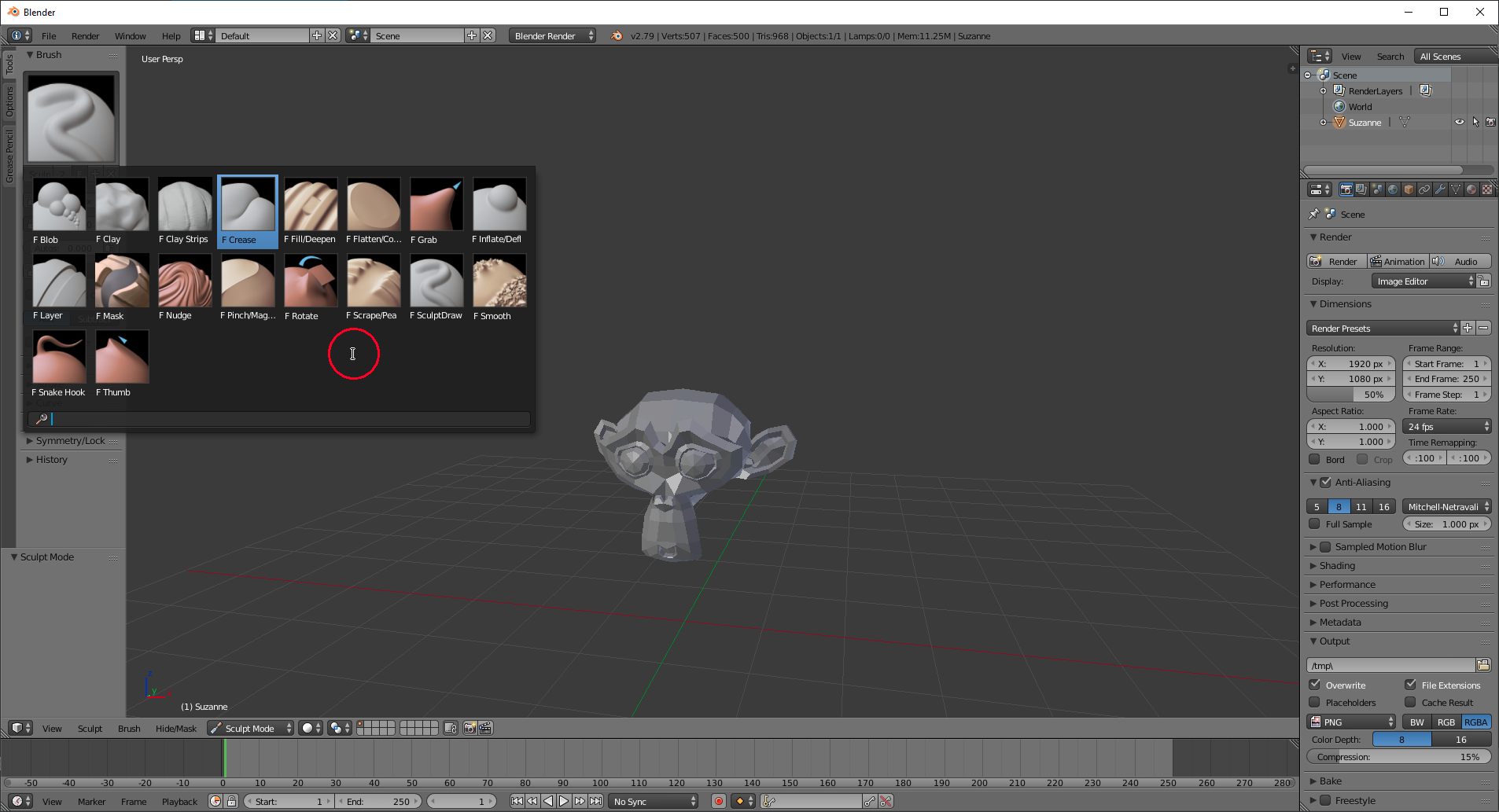Viewport: 1499px width, 812px height.
Task: Open the top Render menu
Action: tap(85, 35)
